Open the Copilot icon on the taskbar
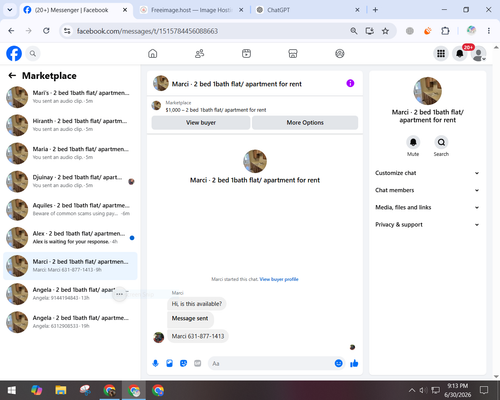This screenshot has height=400, width=500. 36,390
